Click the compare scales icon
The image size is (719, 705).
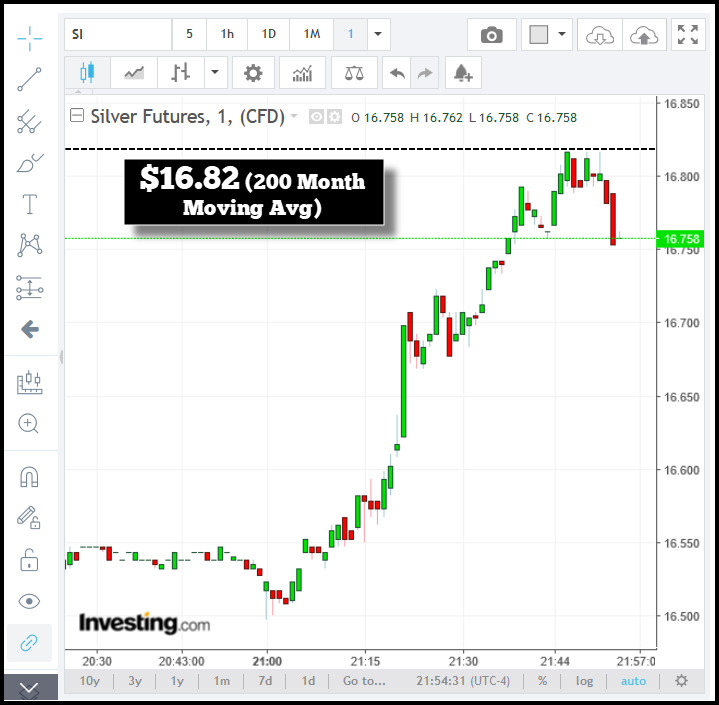354,73
